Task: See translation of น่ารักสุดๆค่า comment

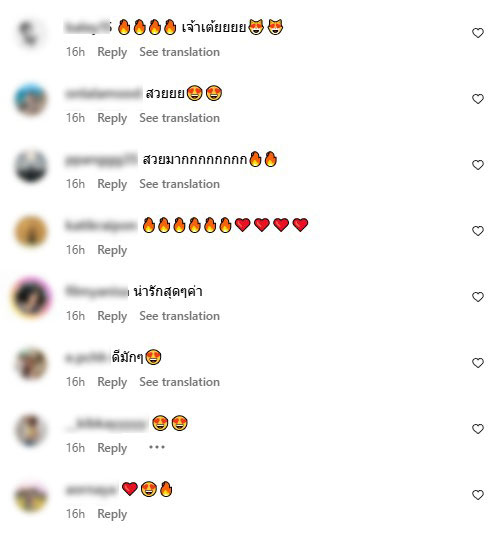Action: click(x=179, y=316)
